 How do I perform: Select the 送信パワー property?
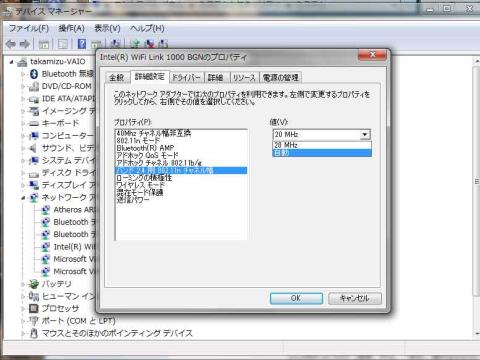(133, 200)
